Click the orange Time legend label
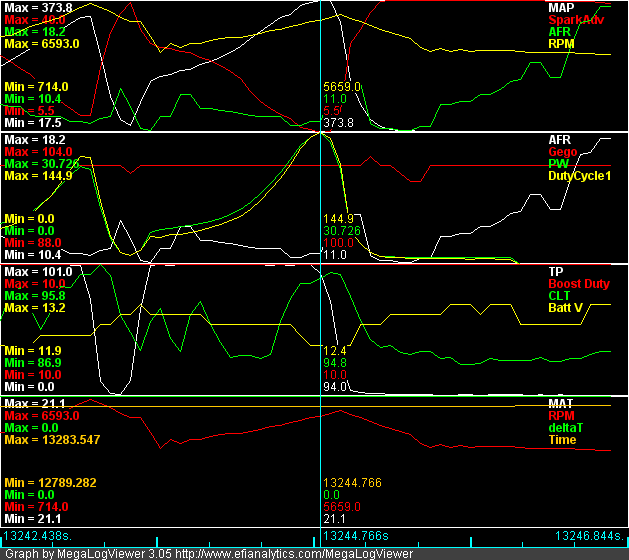Viewport: 629px width, 560px height. coord(563,439)
